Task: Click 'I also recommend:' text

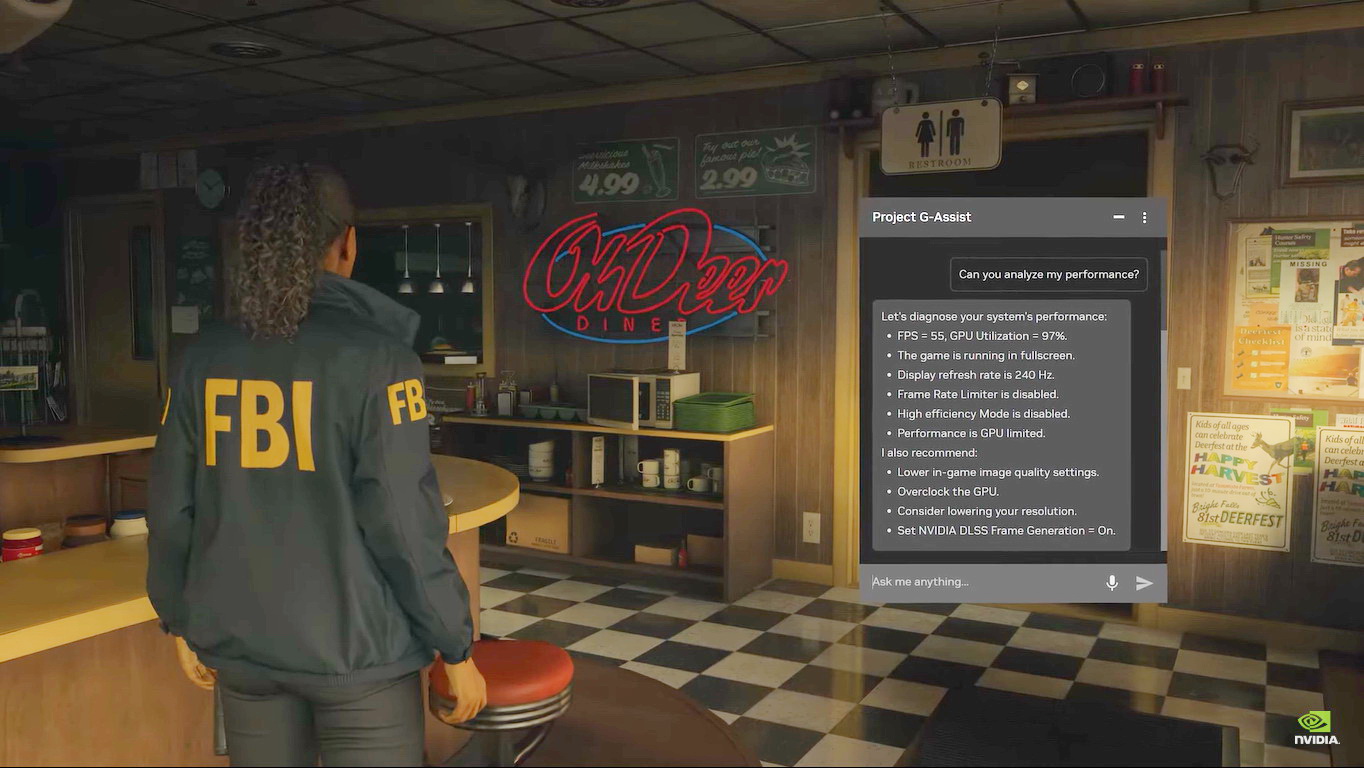Action: pyautogui.click(x=928, y=453)
